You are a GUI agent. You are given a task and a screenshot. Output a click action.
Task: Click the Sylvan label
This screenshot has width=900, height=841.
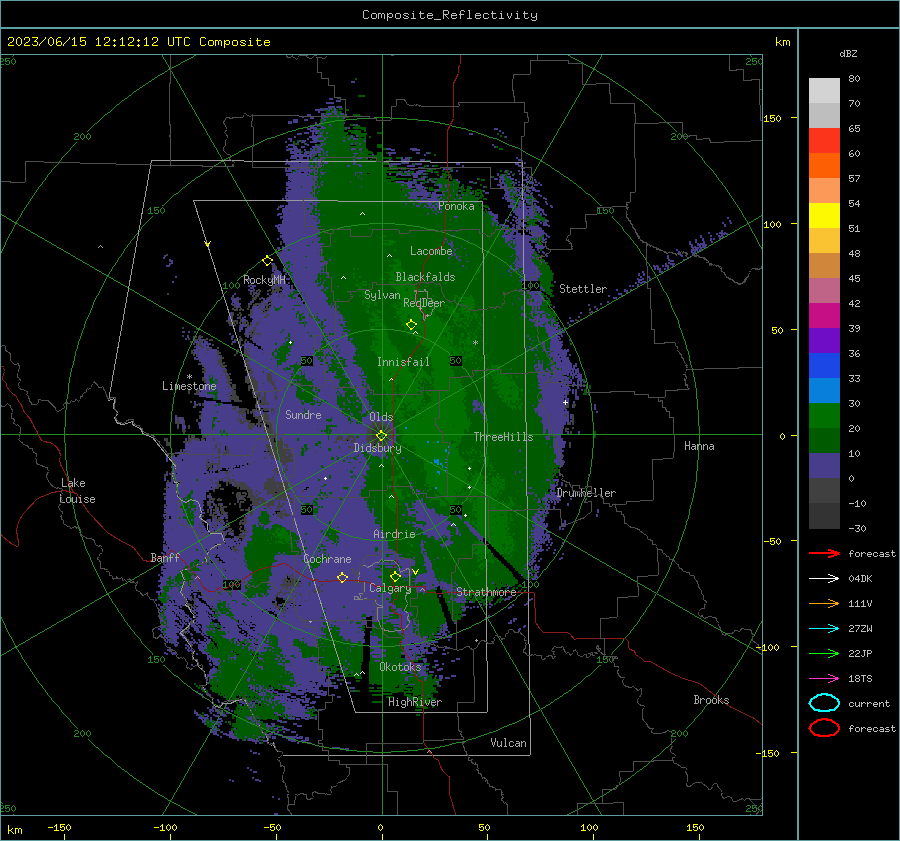[382, 295]
